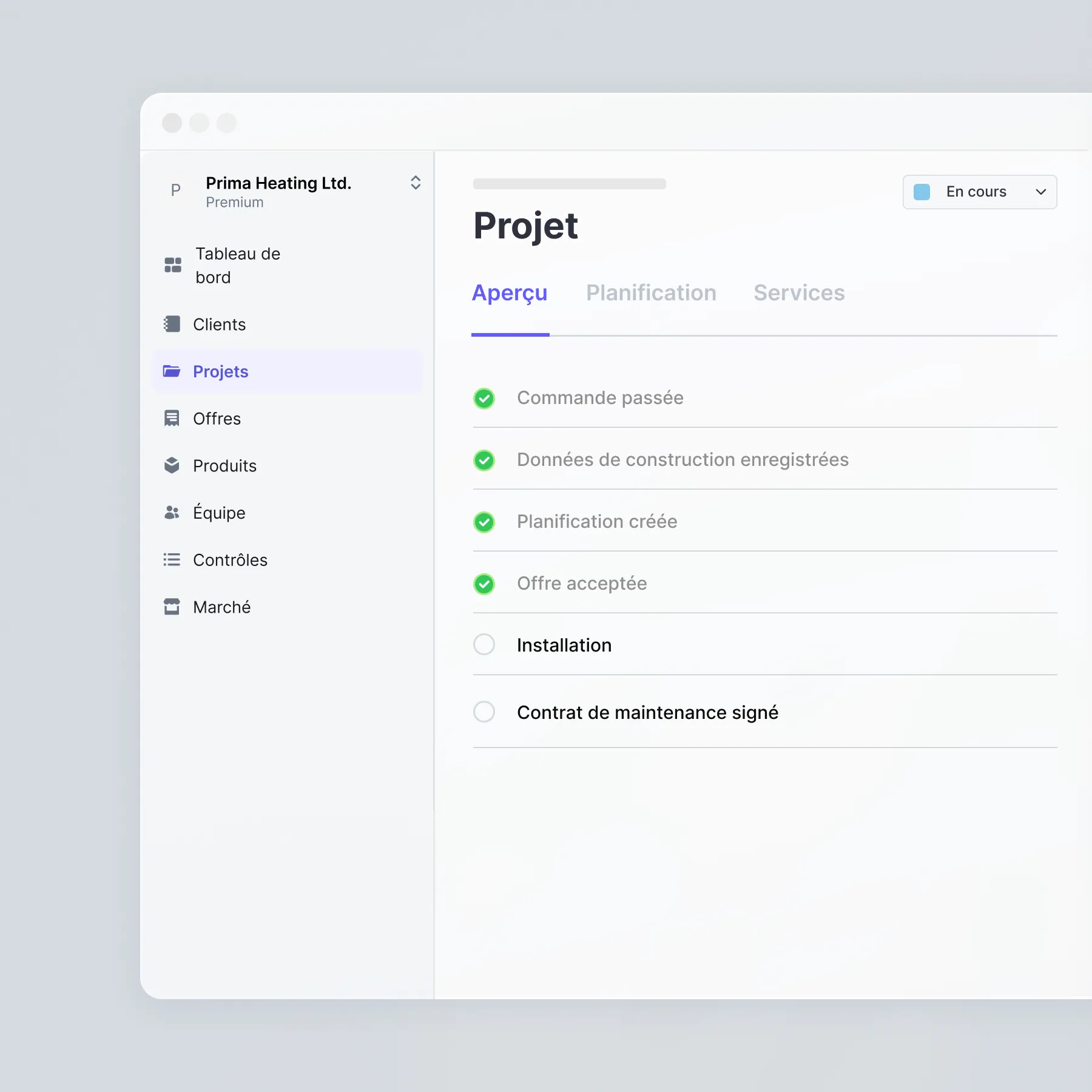The height and width of the screenshot is (1092, 1092).
Task: Click the Offre acceptée label
Action: point(582,583)
